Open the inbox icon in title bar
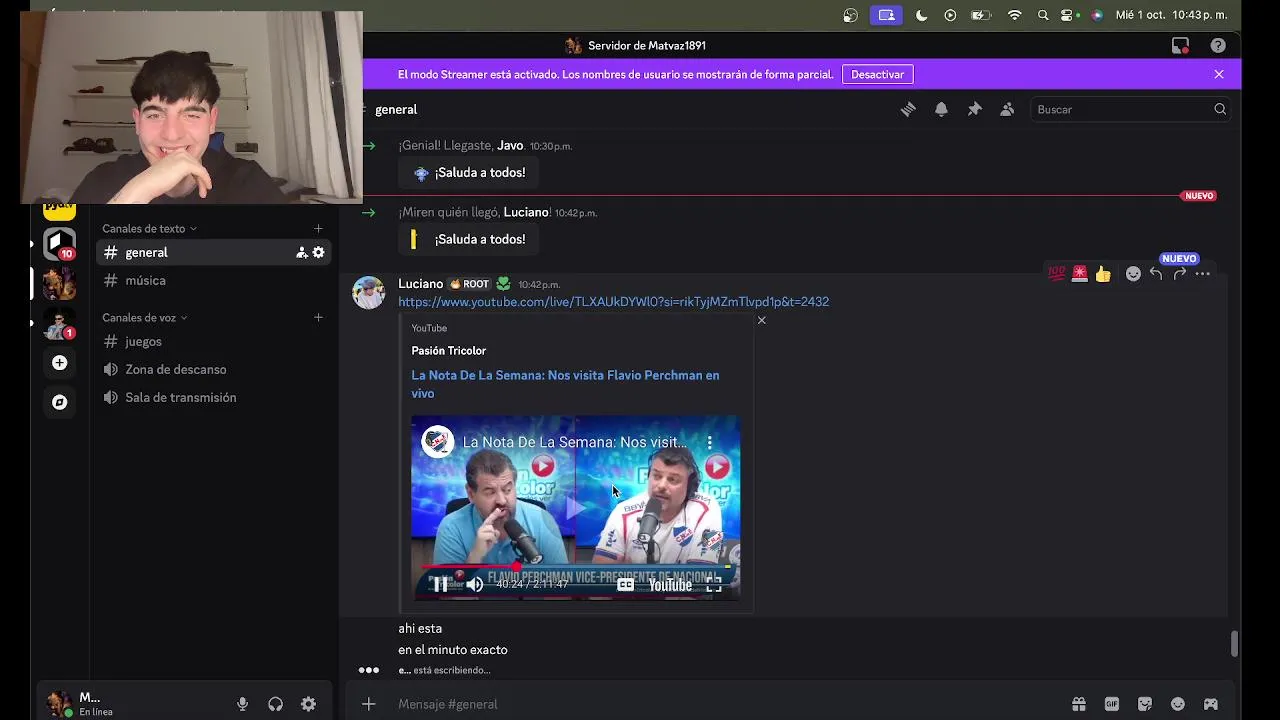This screenshot has width=1280, height=720. [x=1180, y=45]
